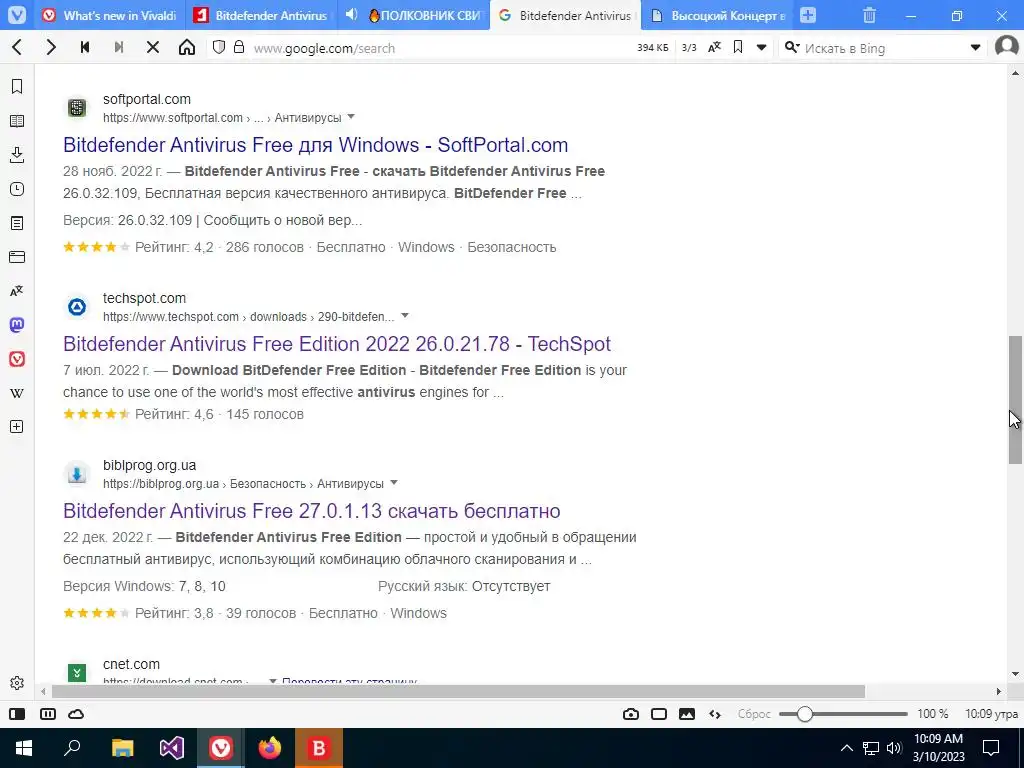1024x768 pixels.
Task: Toggle images and animations icon
Action: tap(687, 714)
